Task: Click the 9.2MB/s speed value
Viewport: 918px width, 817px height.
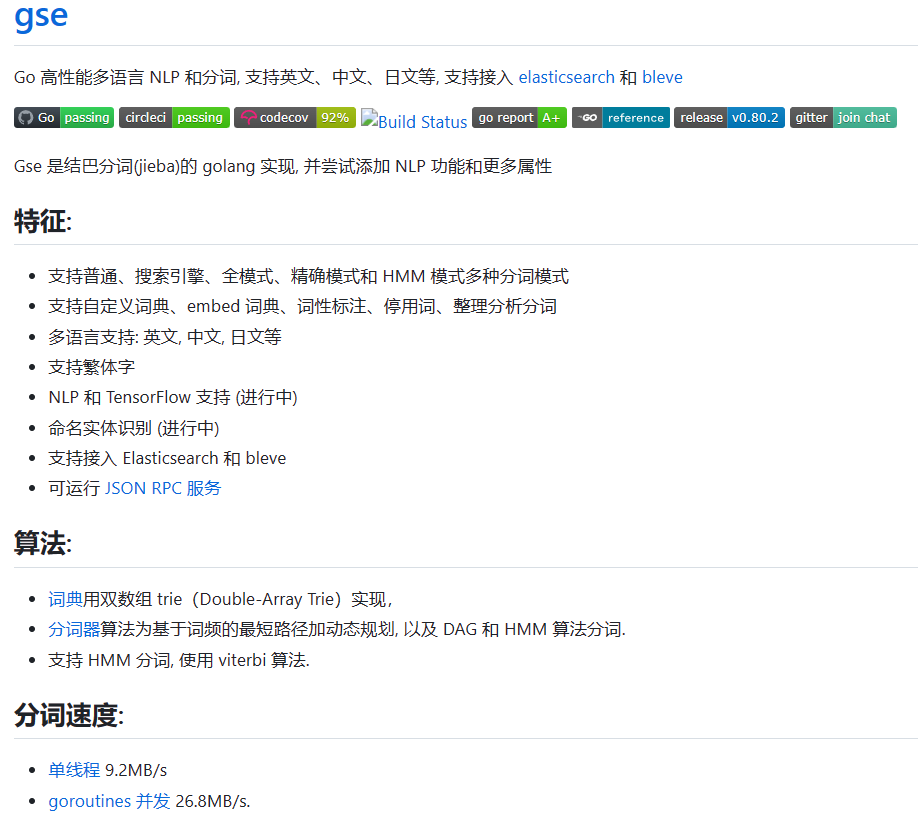Action: click(136, 770)
